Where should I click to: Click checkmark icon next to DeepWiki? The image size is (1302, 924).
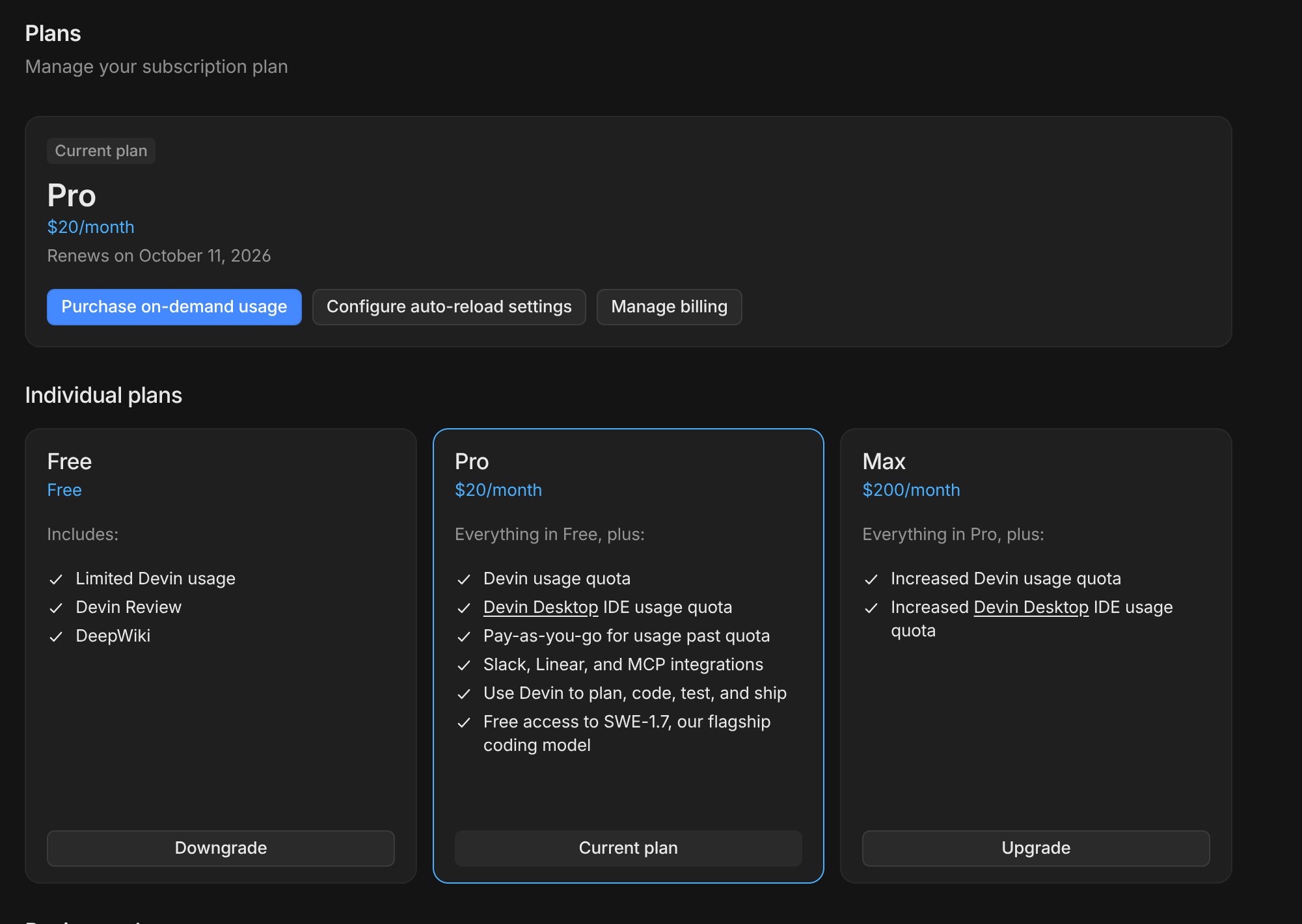point(56,636)
